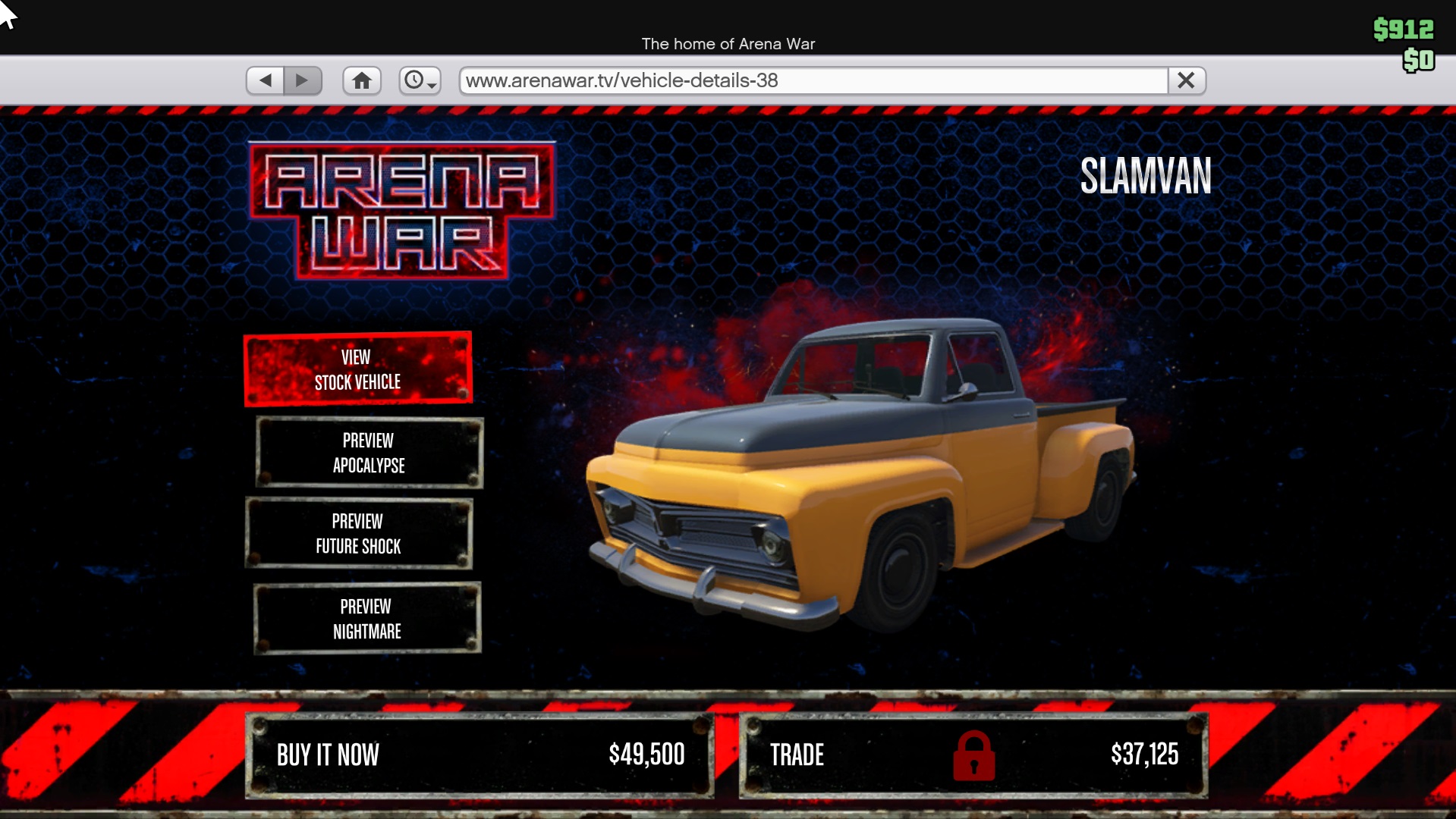The image size is (1456, 819).
Task: Open the browser home page icon
Action: 362,80
